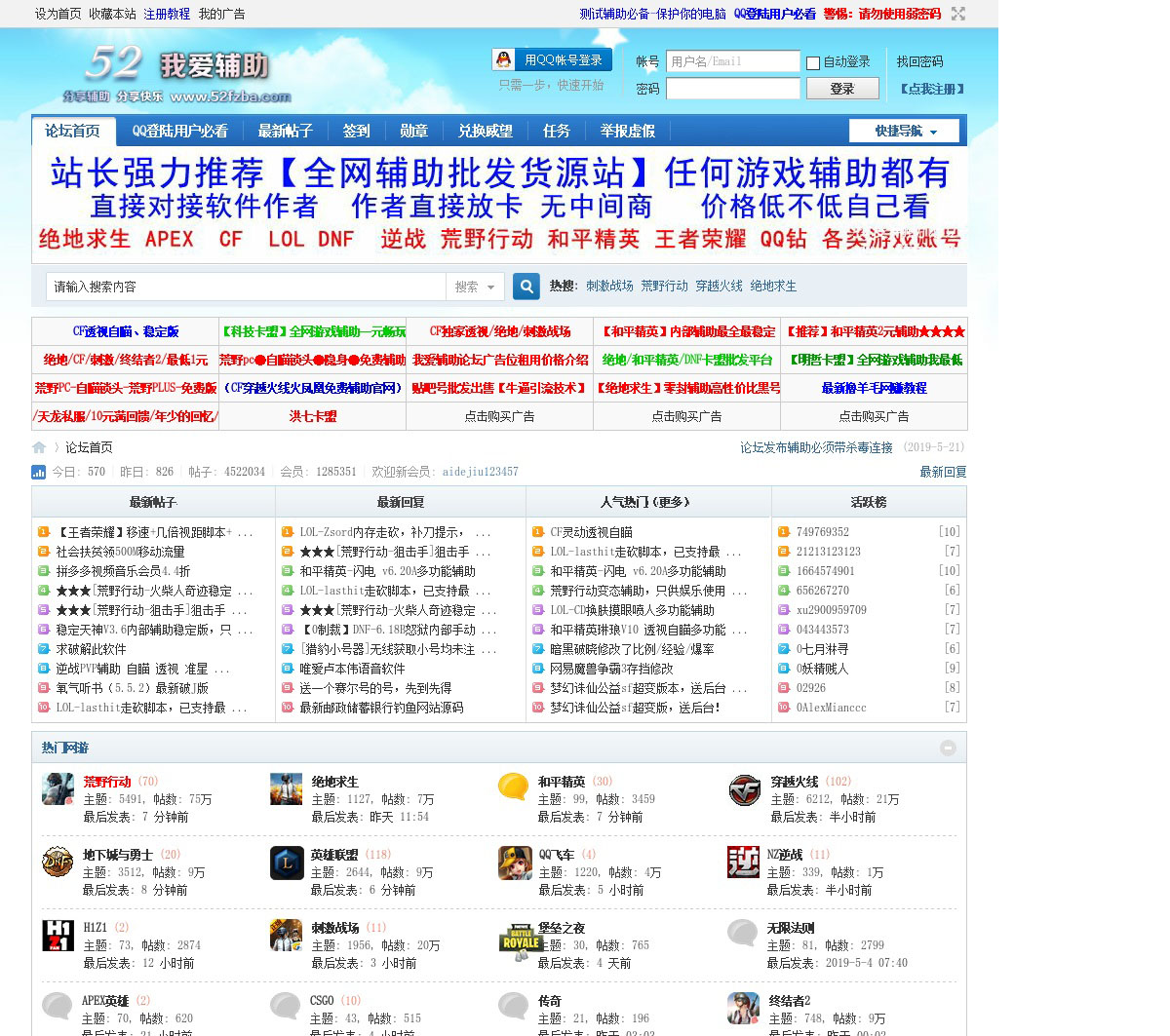Open the 穿越火线 CF forum icon
The image size is (1170, 1036).
coord(745,789)
